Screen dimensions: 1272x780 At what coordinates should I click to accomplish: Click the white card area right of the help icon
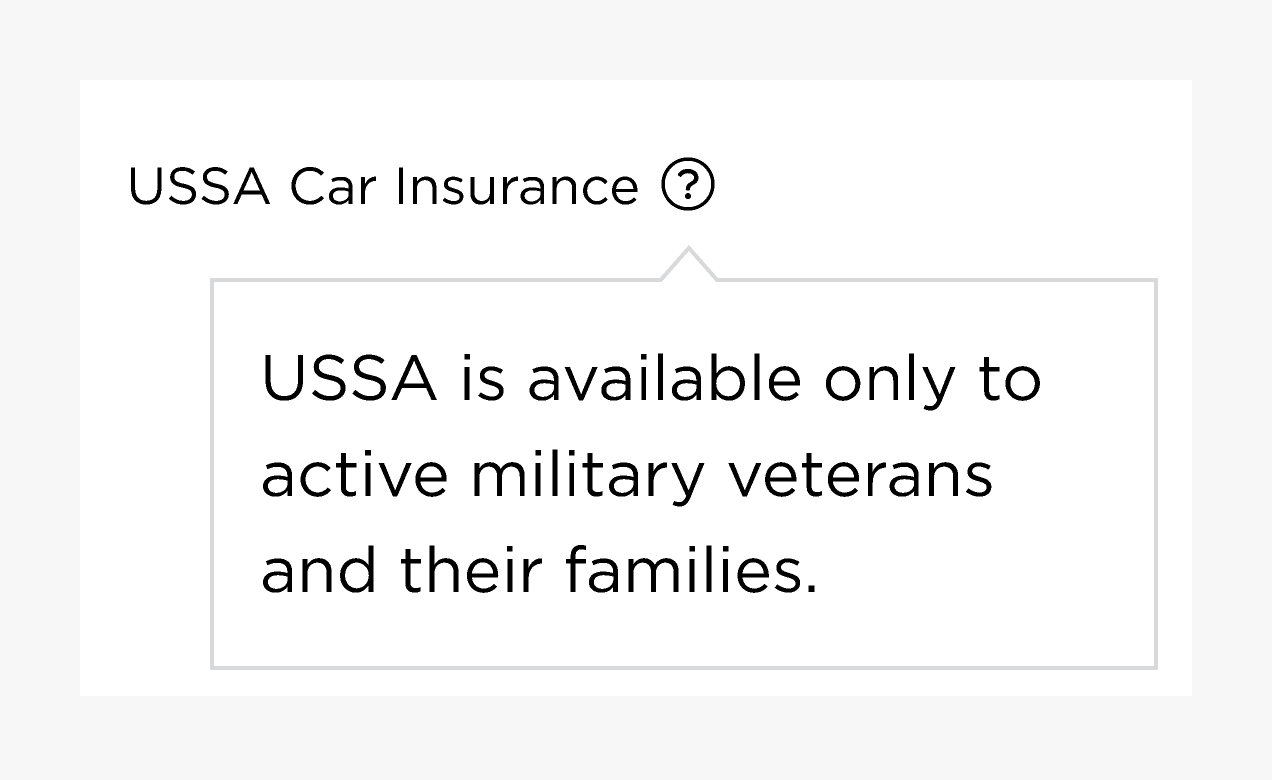point(950,187)
